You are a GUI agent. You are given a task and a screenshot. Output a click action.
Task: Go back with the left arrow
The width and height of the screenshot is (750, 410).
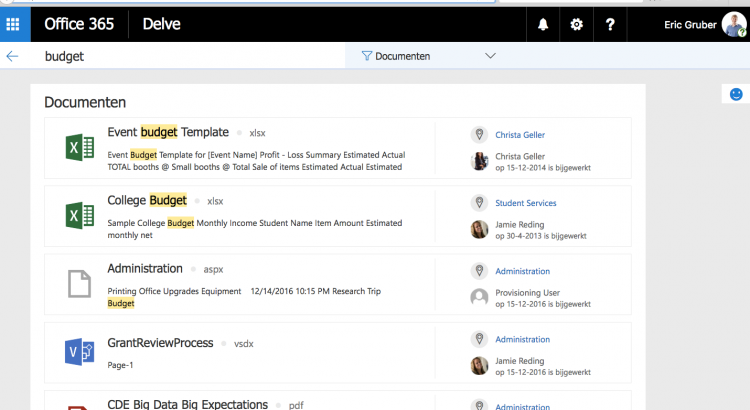click(12, 56)
